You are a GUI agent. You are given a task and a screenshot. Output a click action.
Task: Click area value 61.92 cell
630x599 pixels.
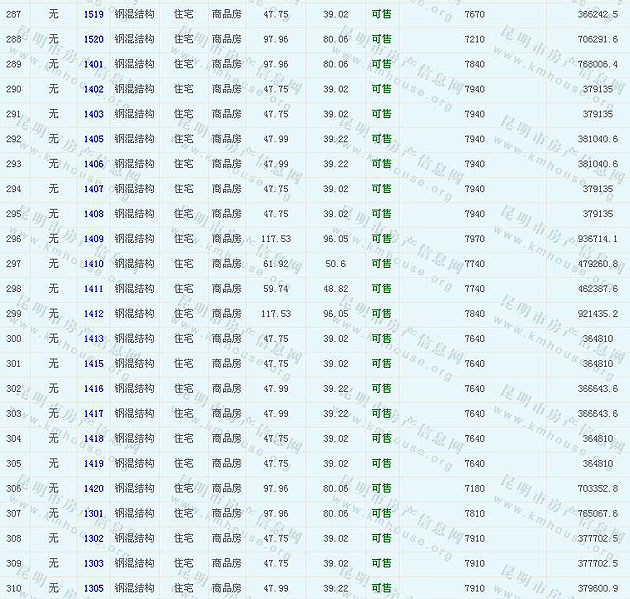click(x=275, y=264)
